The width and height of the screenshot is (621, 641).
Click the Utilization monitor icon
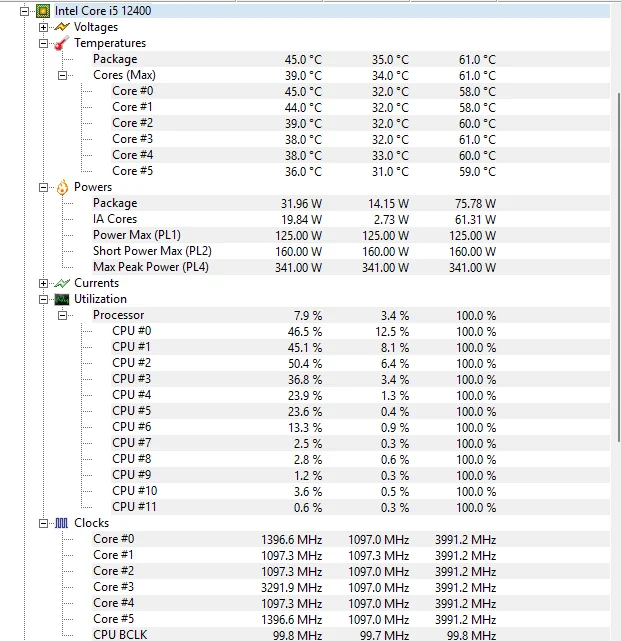click(x=62, y=299)
